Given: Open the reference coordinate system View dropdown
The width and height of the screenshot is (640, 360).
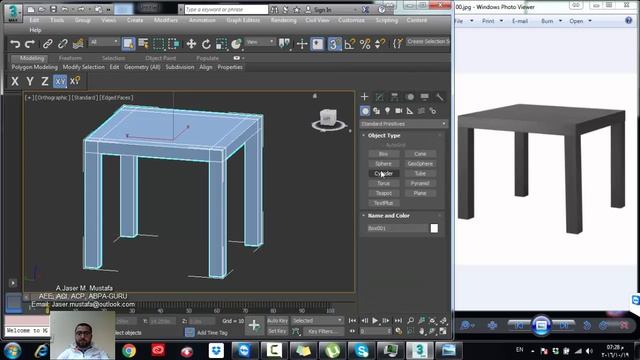Looking at the screenshot, I should click(260, 42).
